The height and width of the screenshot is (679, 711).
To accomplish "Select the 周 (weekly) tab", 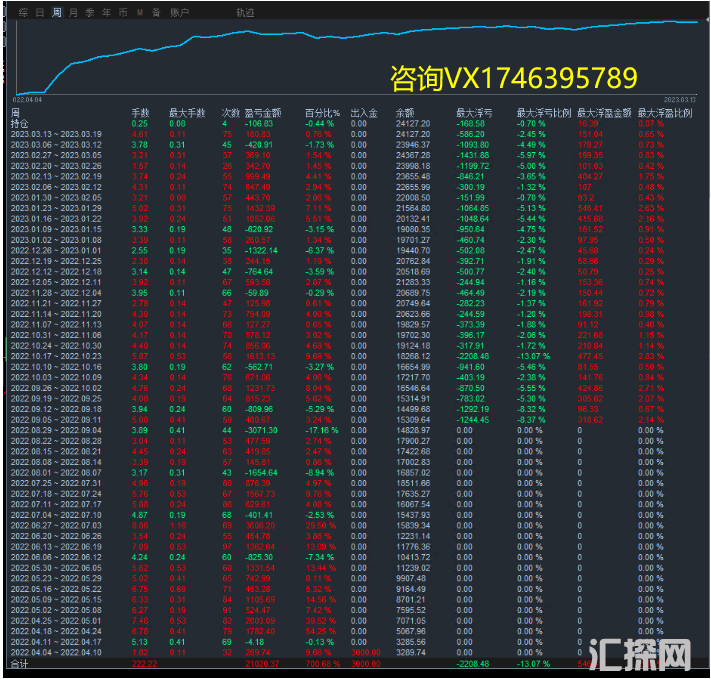I will [x=57, y=13].
